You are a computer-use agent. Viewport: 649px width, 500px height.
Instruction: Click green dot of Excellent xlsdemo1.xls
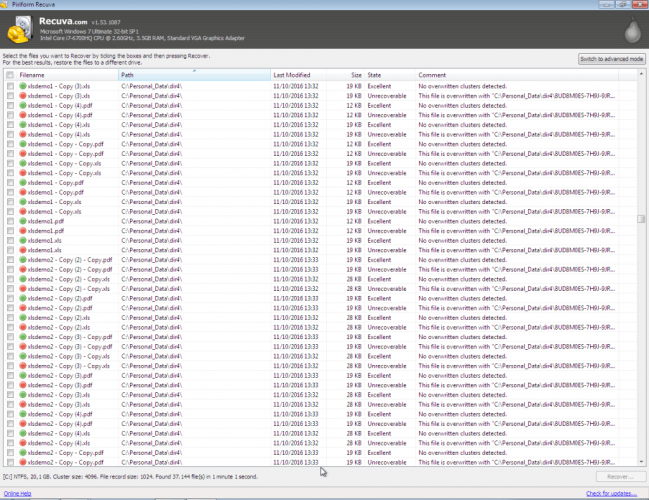click(x=23, y=240)
